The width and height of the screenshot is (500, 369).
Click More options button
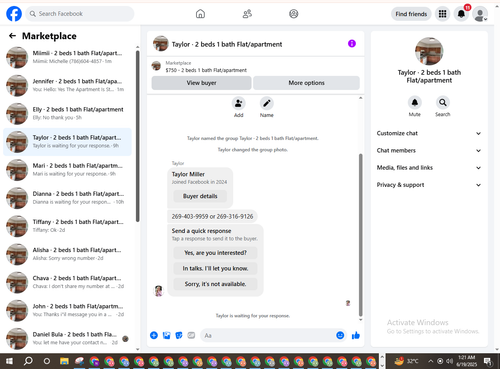(306, 83)
